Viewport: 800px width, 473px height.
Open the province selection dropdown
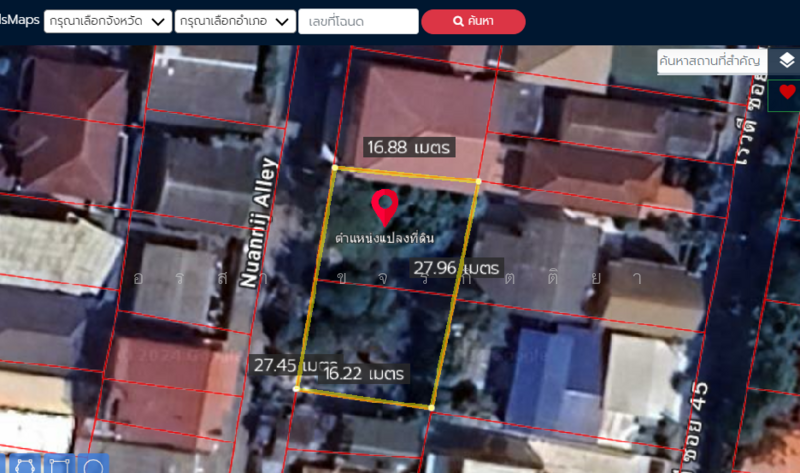click(x=108, y=21)
